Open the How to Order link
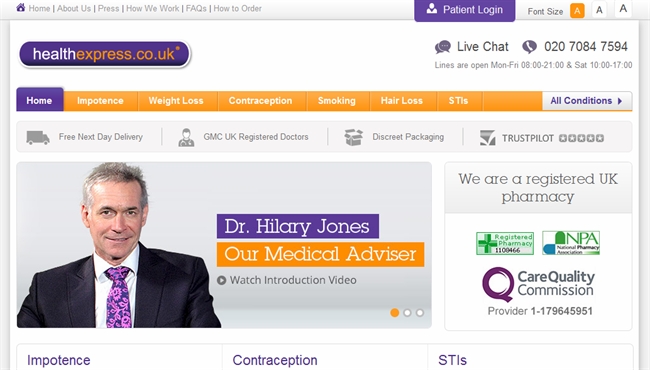650x370 pixels. pos(238,8)
